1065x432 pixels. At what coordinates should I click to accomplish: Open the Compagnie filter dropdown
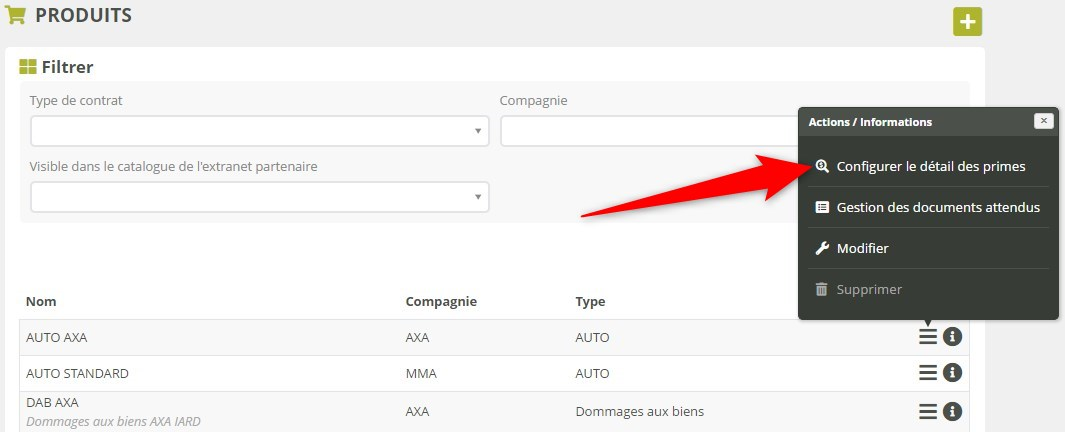(x=648, y=131)
